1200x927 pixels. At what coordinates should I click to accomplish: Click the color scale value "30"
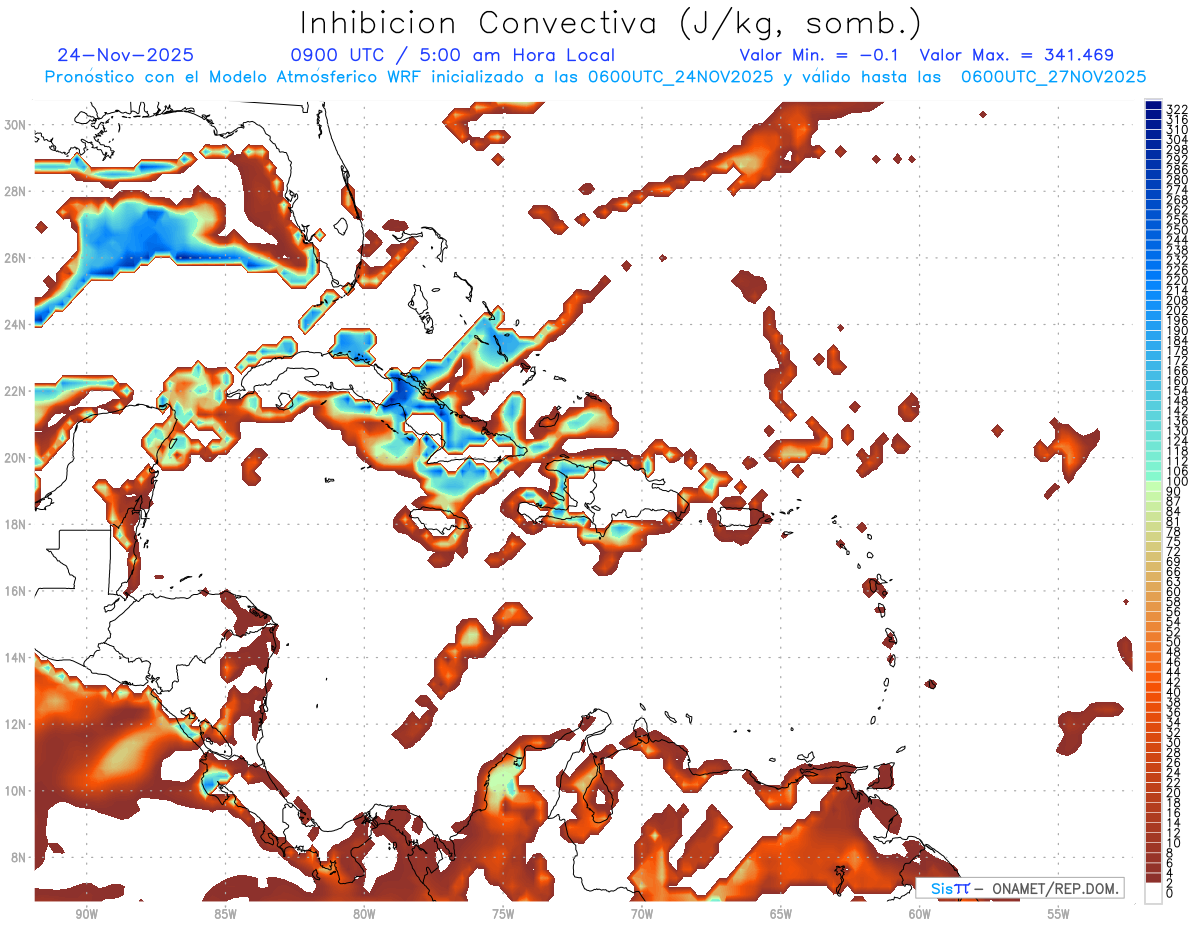(1173, 742)
